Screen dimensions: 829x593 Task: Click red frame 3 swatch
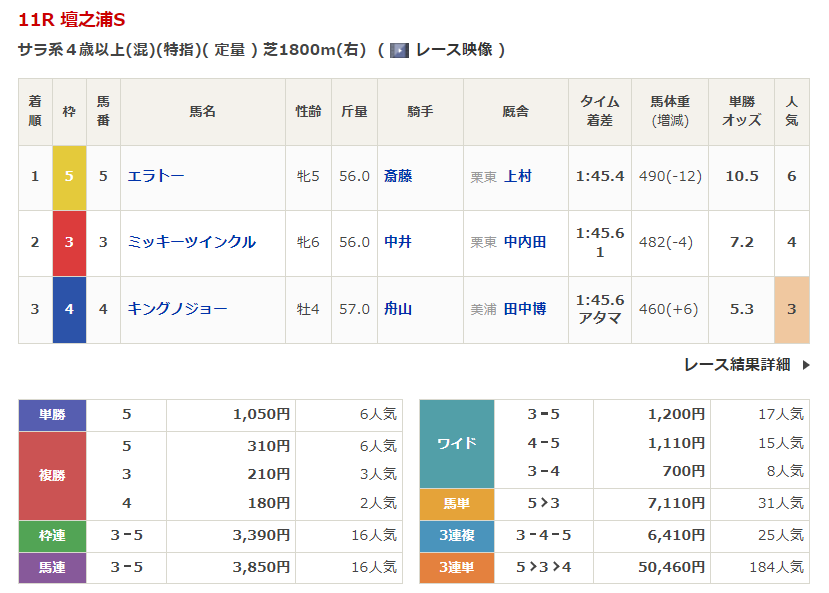(69, 243)
